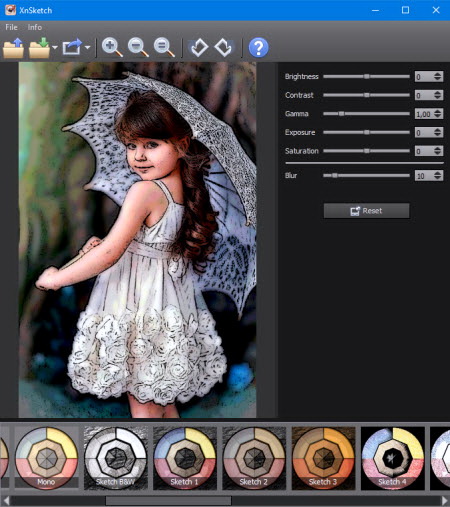The image size is (450, 507).
Task: Click the right arrow on the effects scrollbar
Action: [x=445, y=500]
